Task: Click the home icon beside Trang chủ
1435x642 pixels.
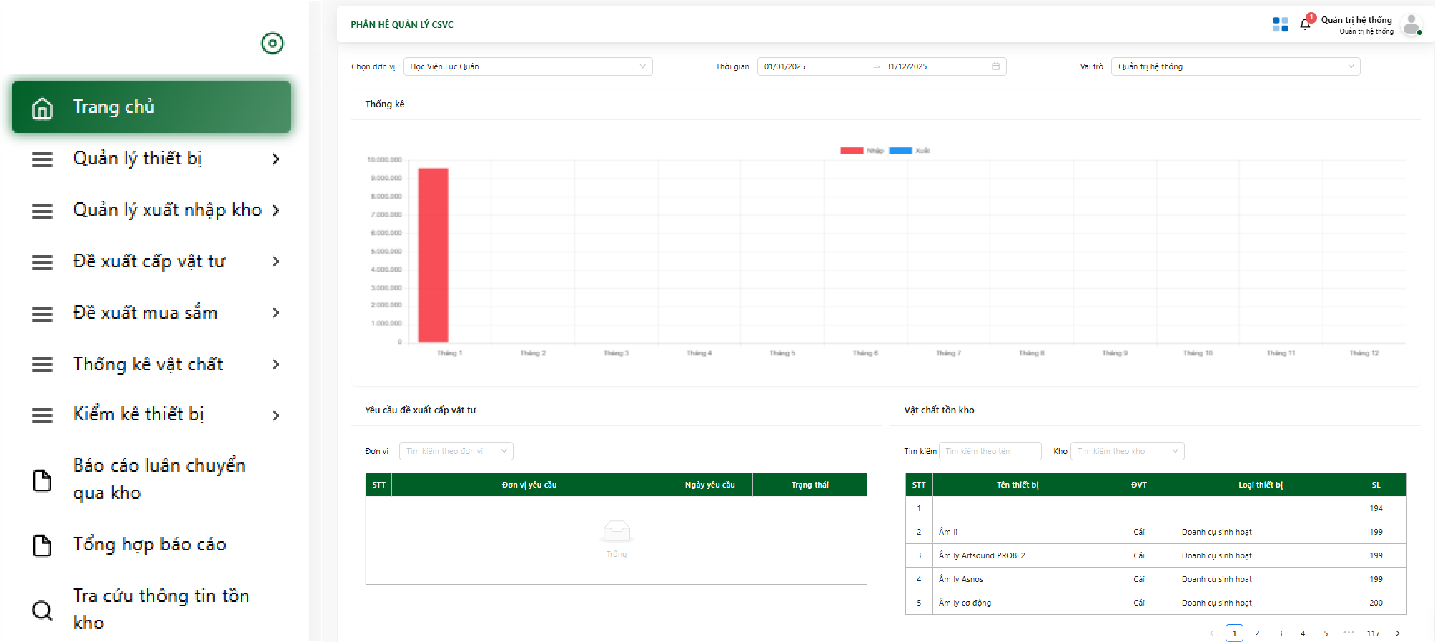Action: click(x=42, y=108)
